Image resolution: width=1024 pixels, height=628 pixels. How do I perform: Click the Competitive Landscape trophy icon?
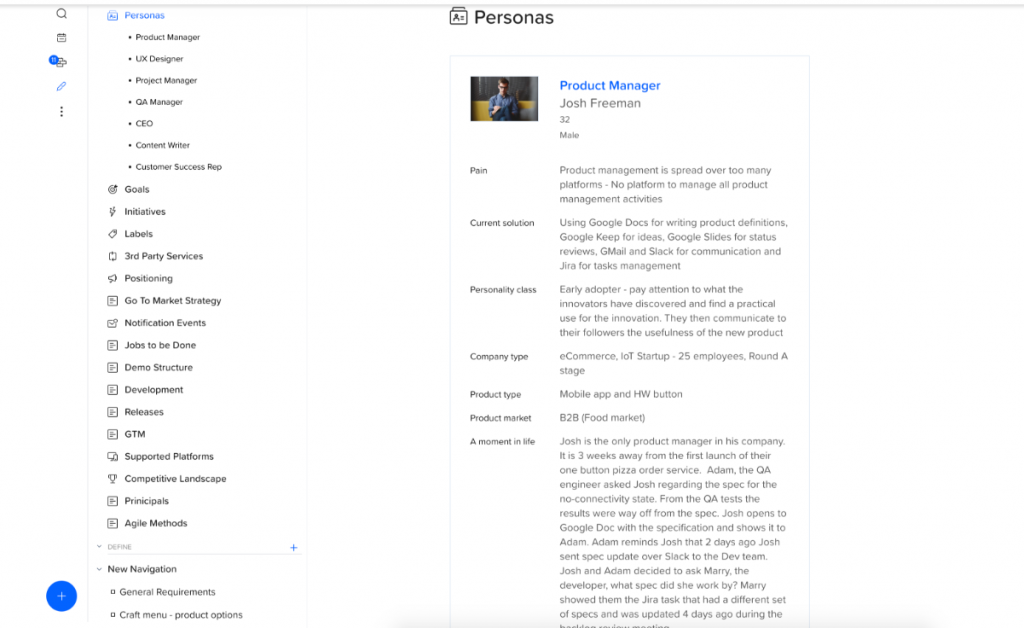(113, 478)
